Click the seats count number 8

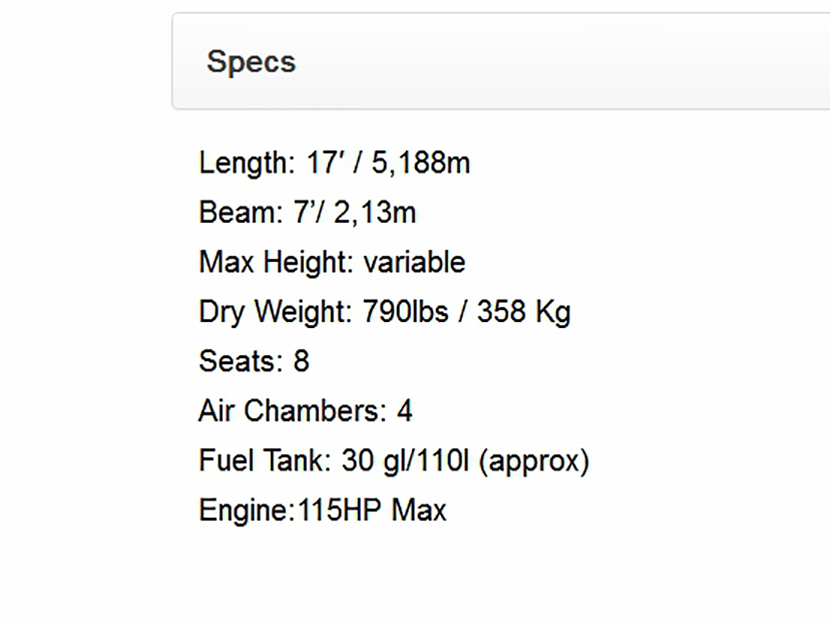(x=301, y=361)
